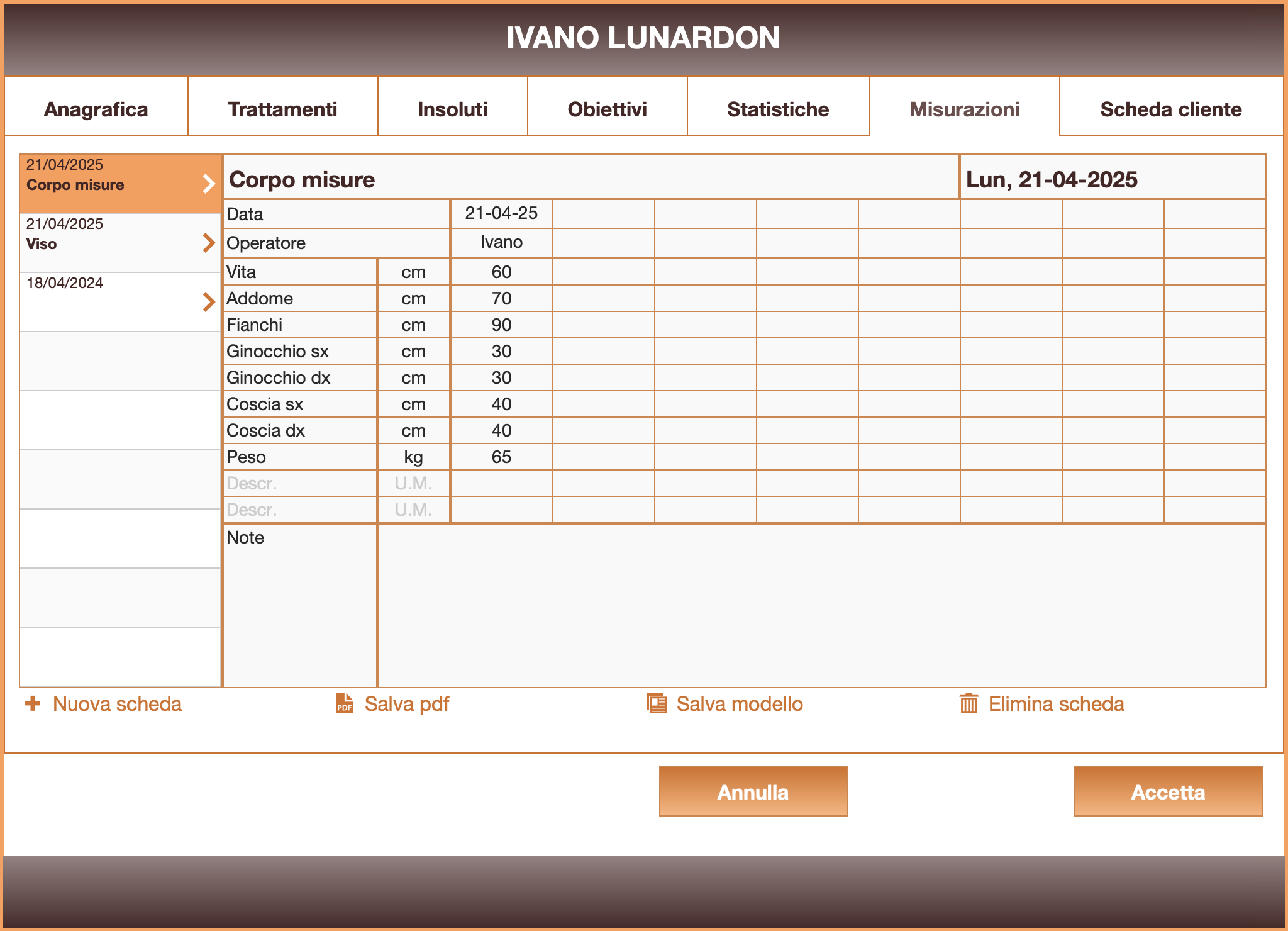Click the Nuova scheda link
The width and height of the screenshot is (1288, 931).
click(117, 703)
